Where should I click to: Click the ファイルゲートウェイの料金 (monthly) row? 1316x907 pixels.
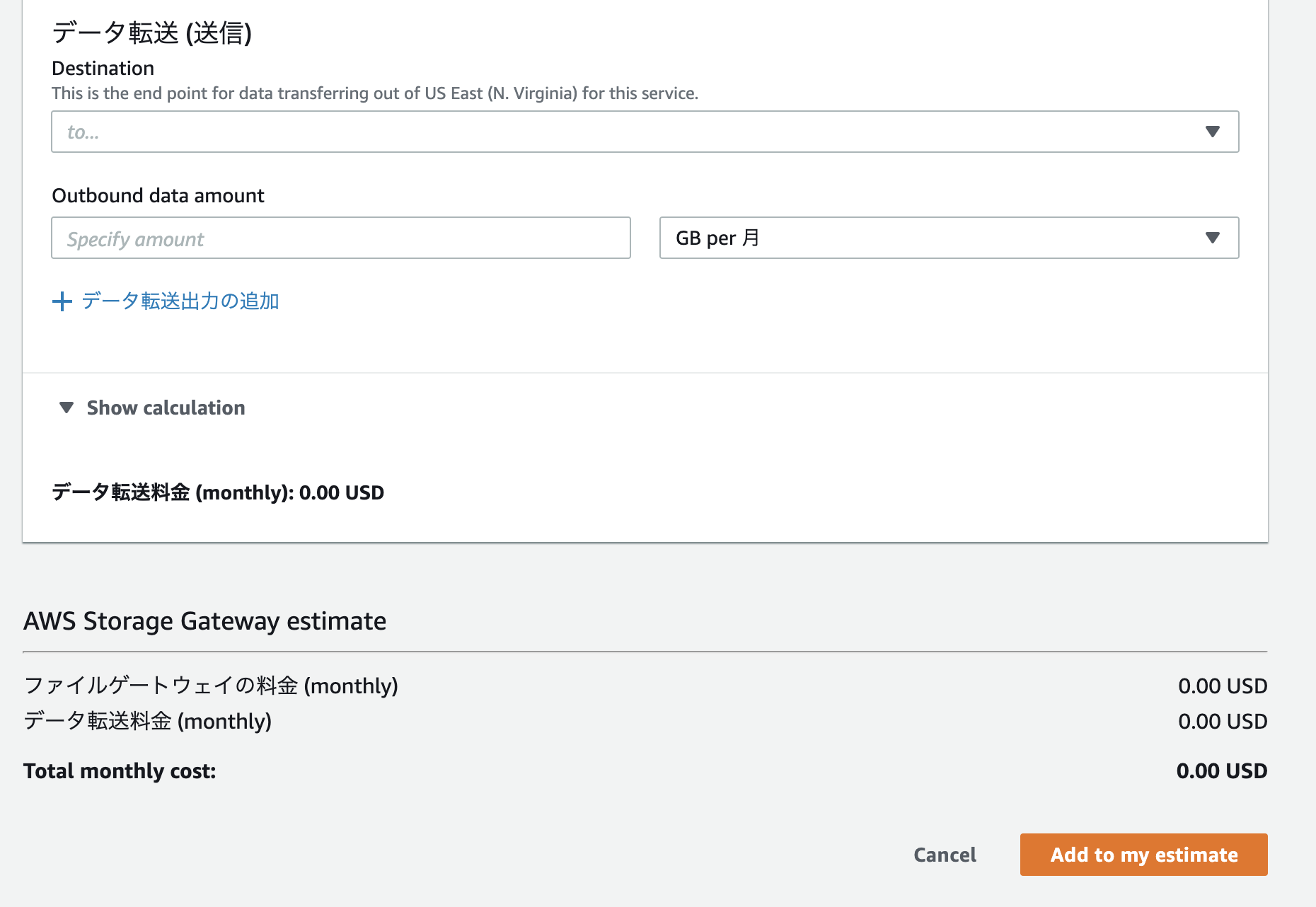tap(211, 685)
